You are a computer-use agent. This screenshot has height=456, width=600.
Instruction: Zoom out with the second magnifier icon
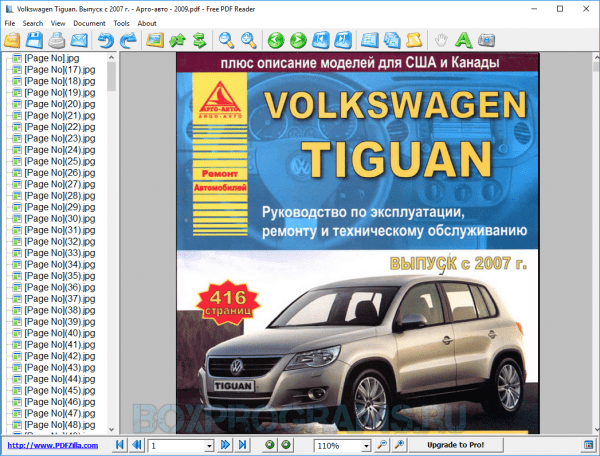click(x=249, y=40)
